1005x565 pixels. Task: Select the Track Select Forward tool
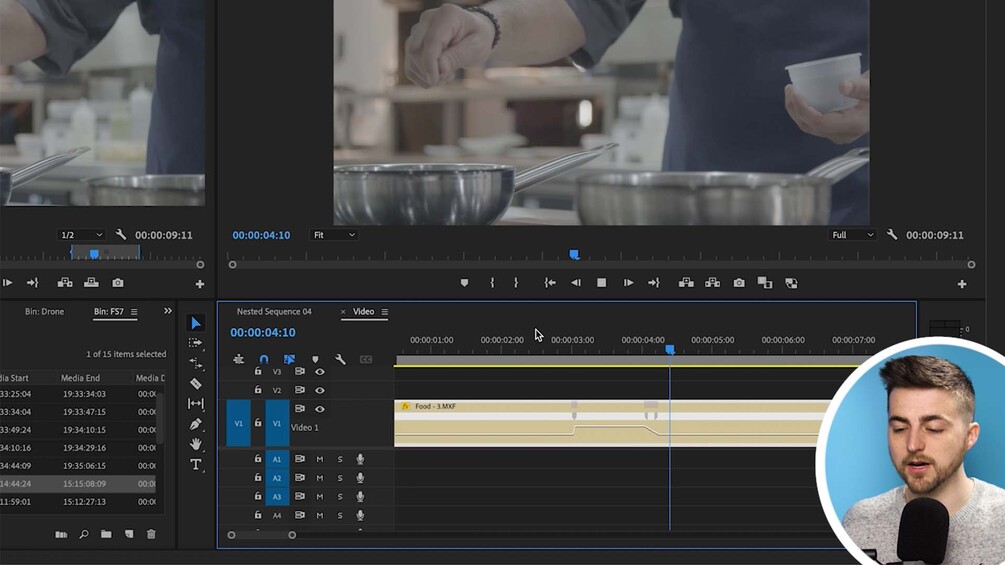coord(195,343)
